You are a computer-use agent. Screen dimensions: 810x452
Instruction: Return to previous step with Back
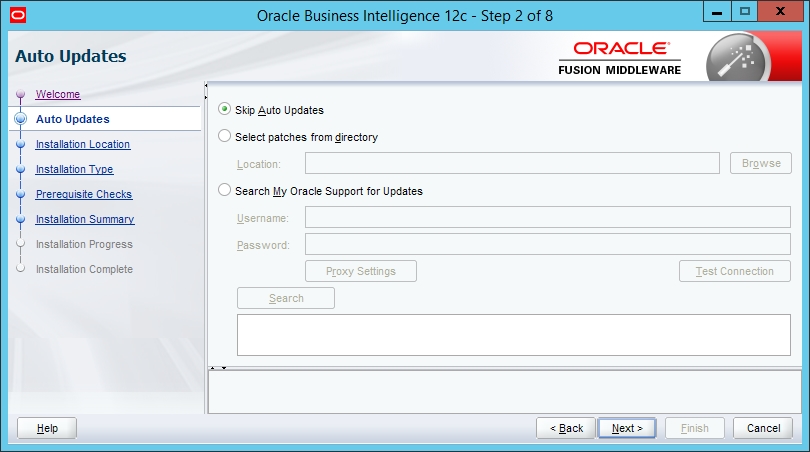click(x=566, y=428)
